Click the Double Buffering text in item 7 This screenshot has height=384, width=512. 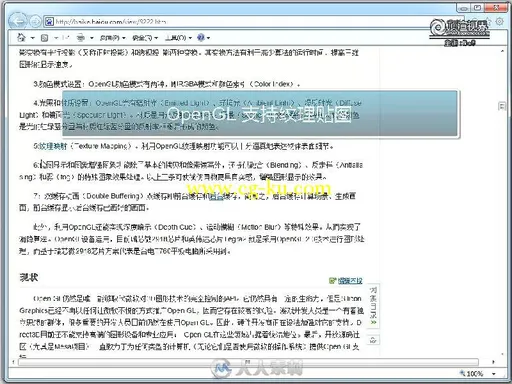pyautogui.click(x=112, y=196)
